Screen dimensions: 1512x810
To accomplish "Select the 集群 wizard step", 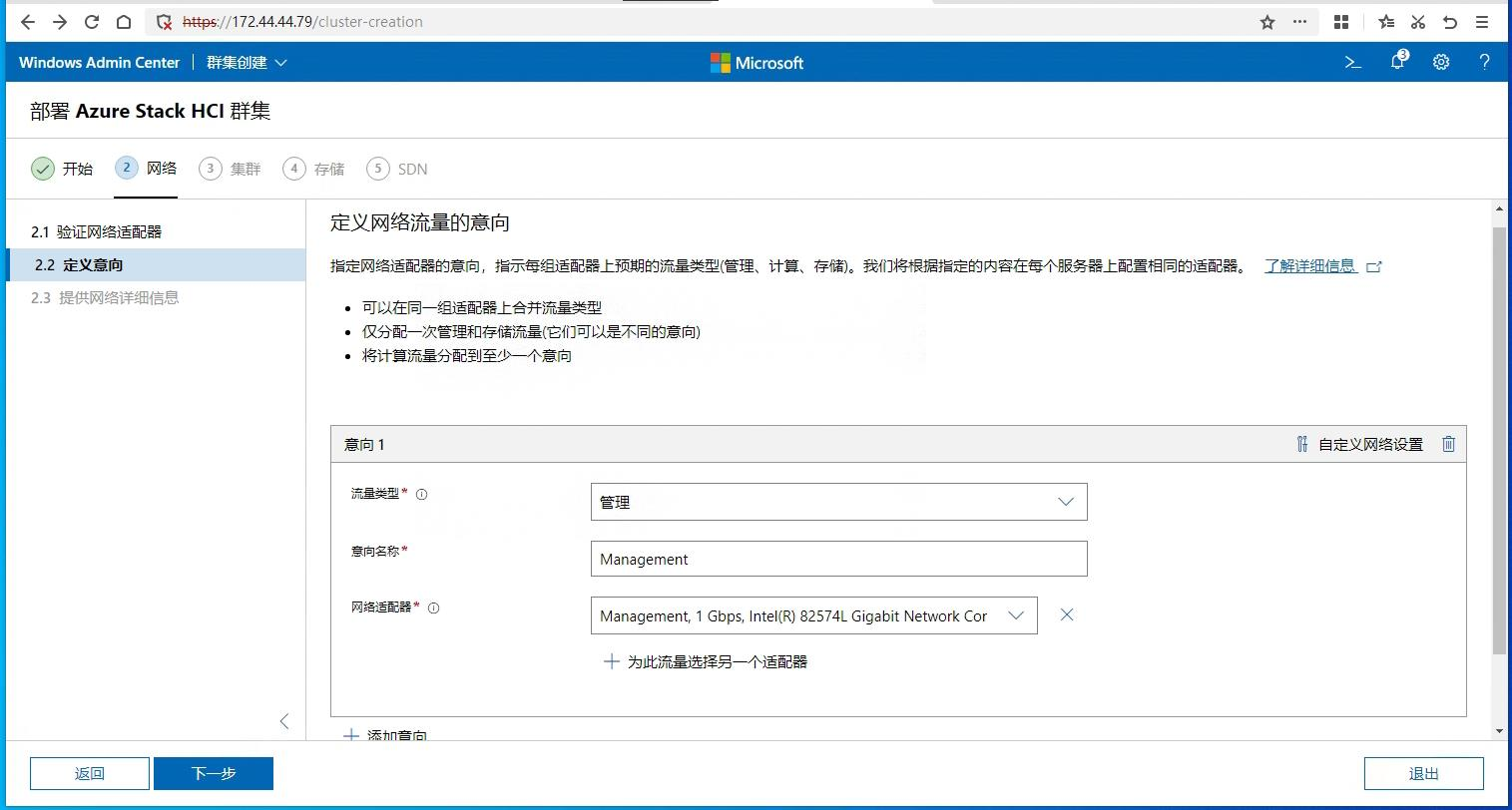I will (230, 169).
